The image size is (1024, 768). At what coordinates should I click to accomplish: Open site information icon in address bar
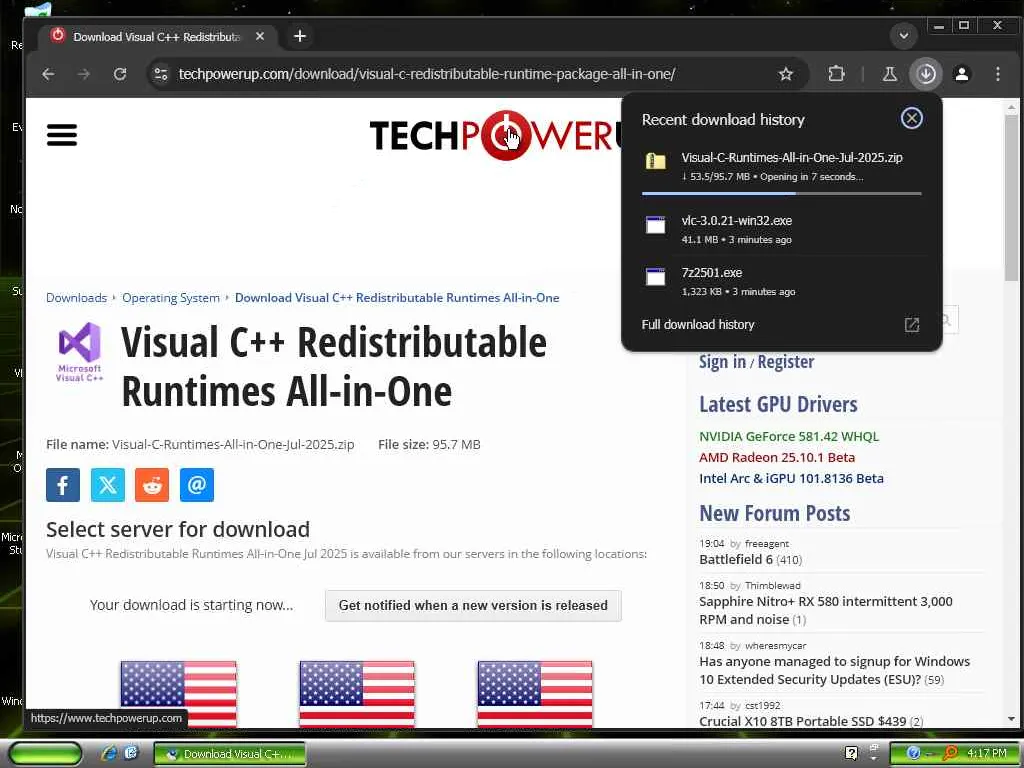pos(161,74)
